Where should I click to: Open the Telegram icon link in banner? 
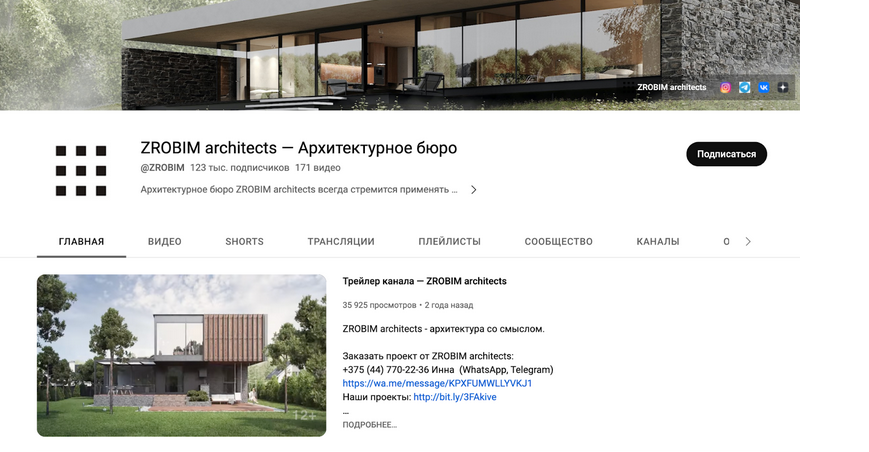(x=744, y=88)
